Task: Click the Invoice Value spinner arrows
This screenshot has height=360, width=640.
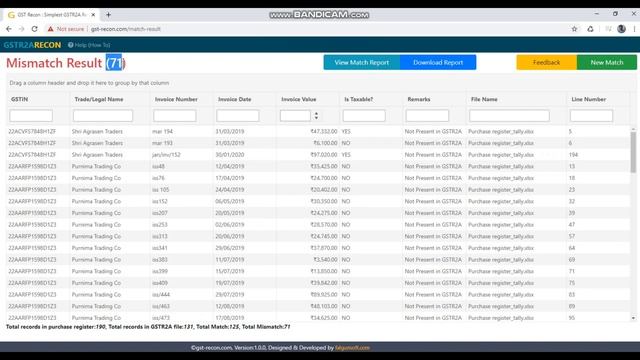Action: pos(316,116)
